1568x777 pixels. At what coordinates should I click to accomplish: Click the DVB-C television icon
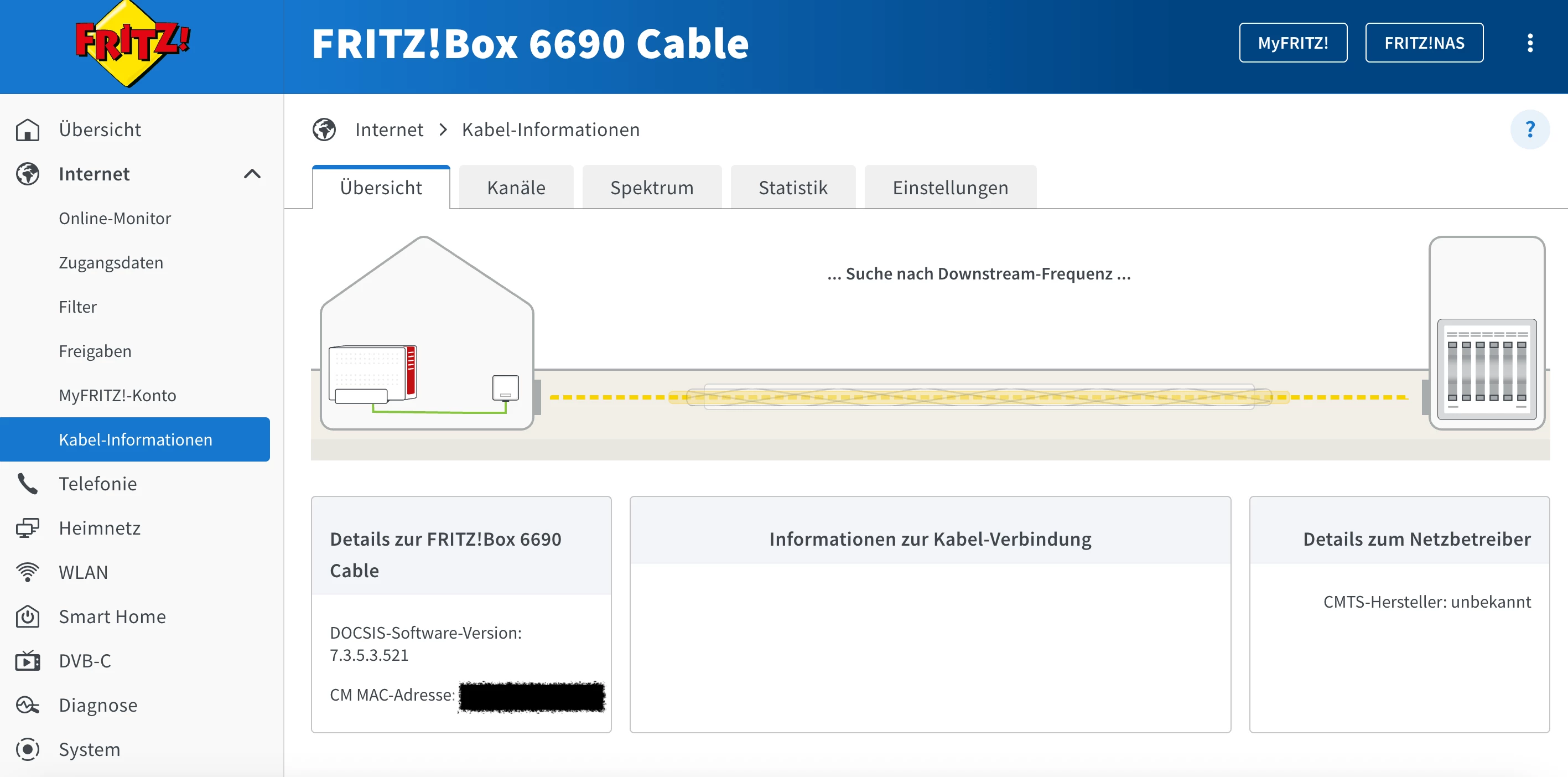pos(28,661)
